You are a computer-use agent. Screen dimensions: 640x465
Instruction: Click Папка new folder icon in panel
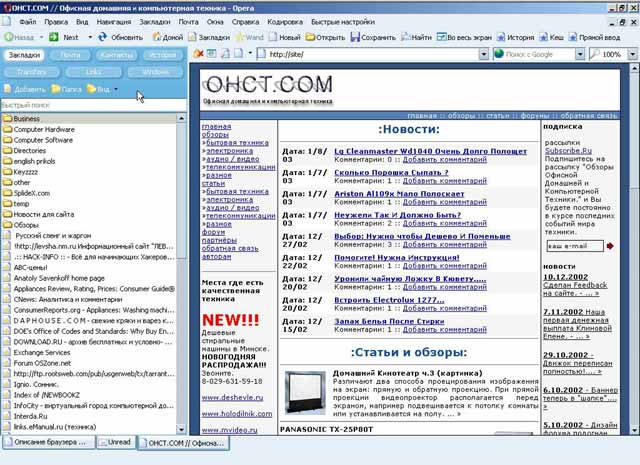(56, 89)
